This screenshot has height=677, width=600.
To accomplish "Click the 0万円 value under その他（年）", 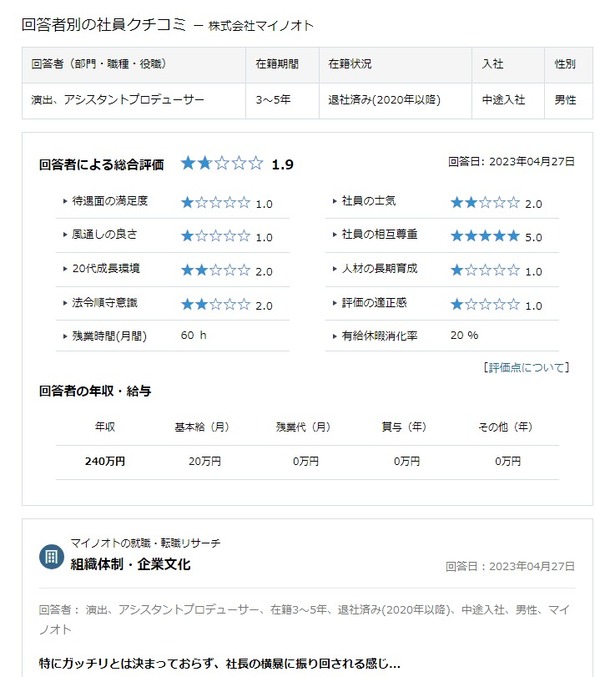I will 508,462.
